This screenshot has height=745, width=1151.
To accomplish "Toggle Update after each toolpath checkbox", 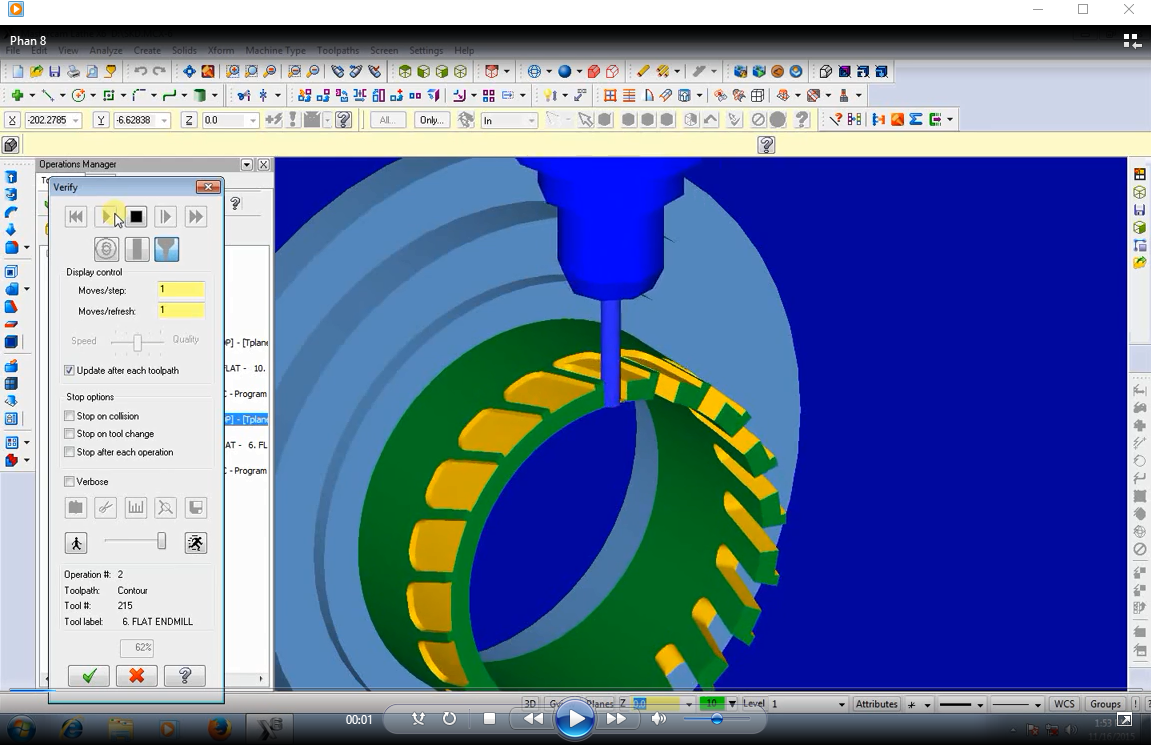I will pos(70,371).
